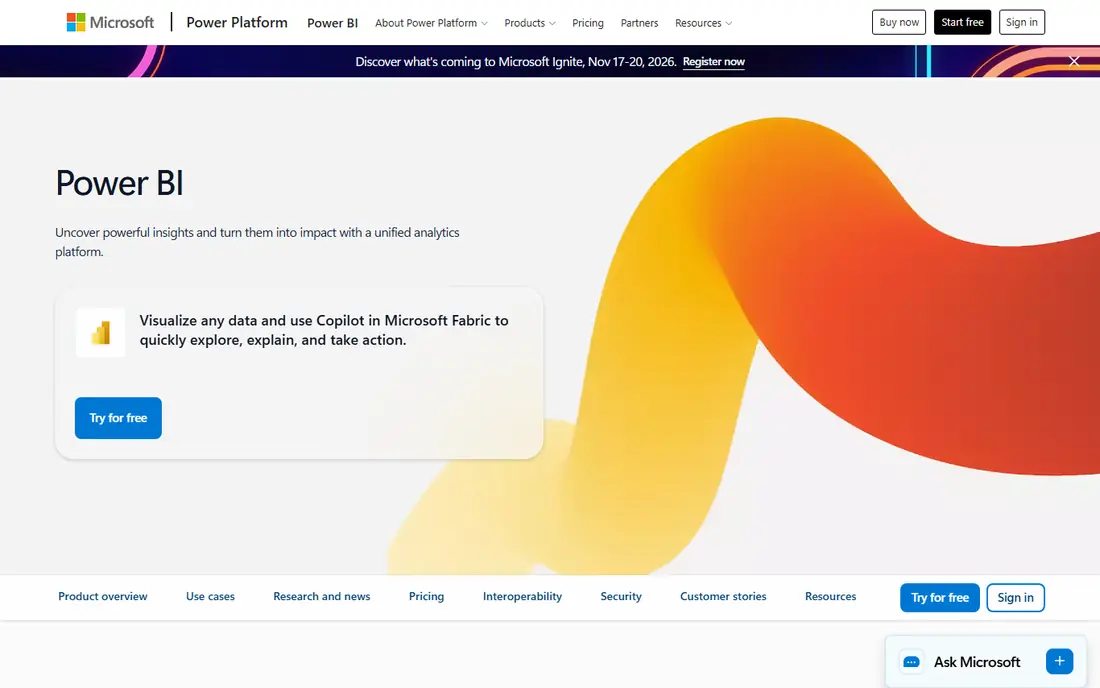Click the 'Visualize any data' description
Image resolution: width=1100 pixels, height=688 pixels.
[x=324, y=330]
